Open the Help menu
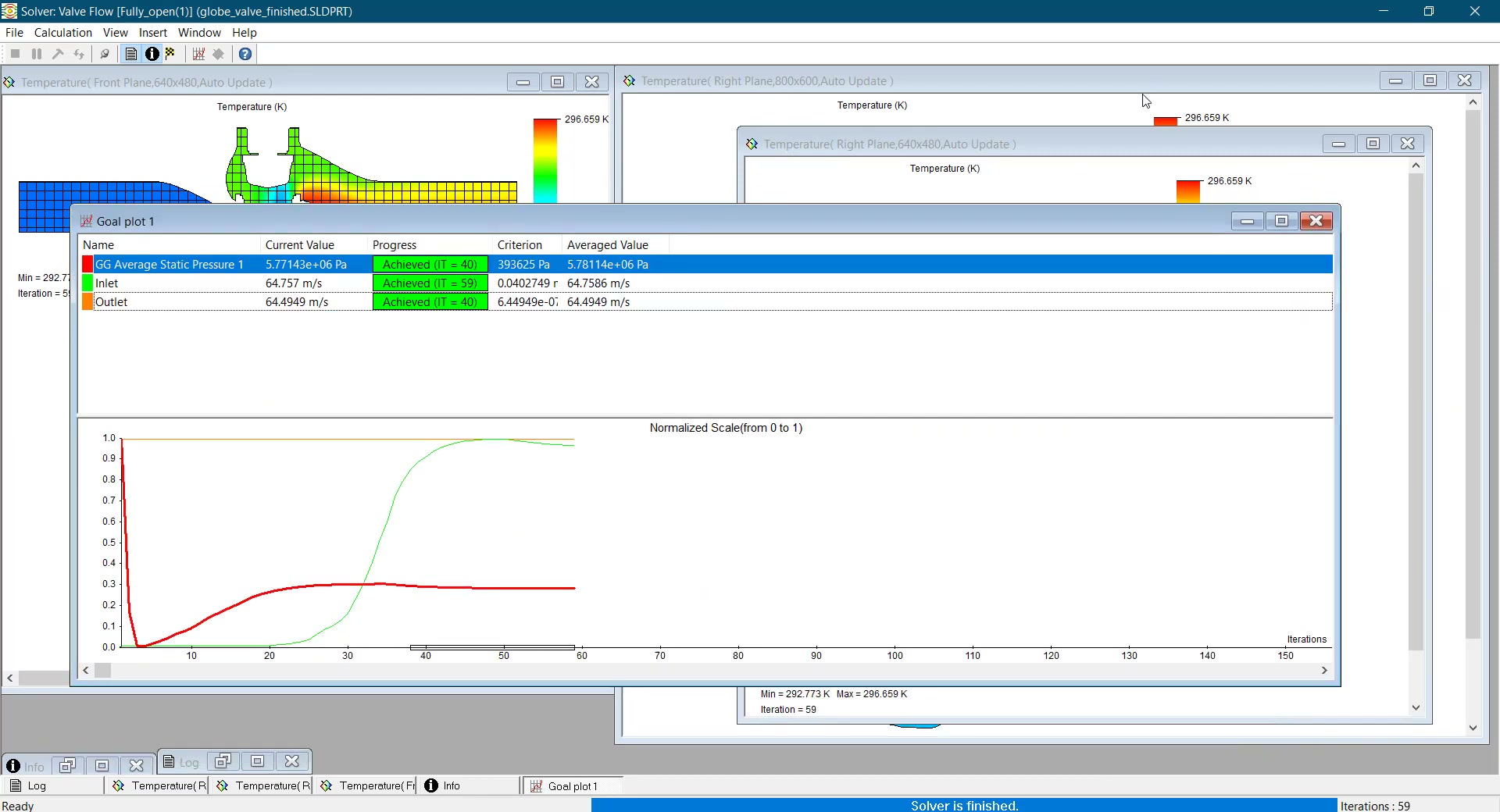The height and width of the screenshot is (812, 1500). 245,33
